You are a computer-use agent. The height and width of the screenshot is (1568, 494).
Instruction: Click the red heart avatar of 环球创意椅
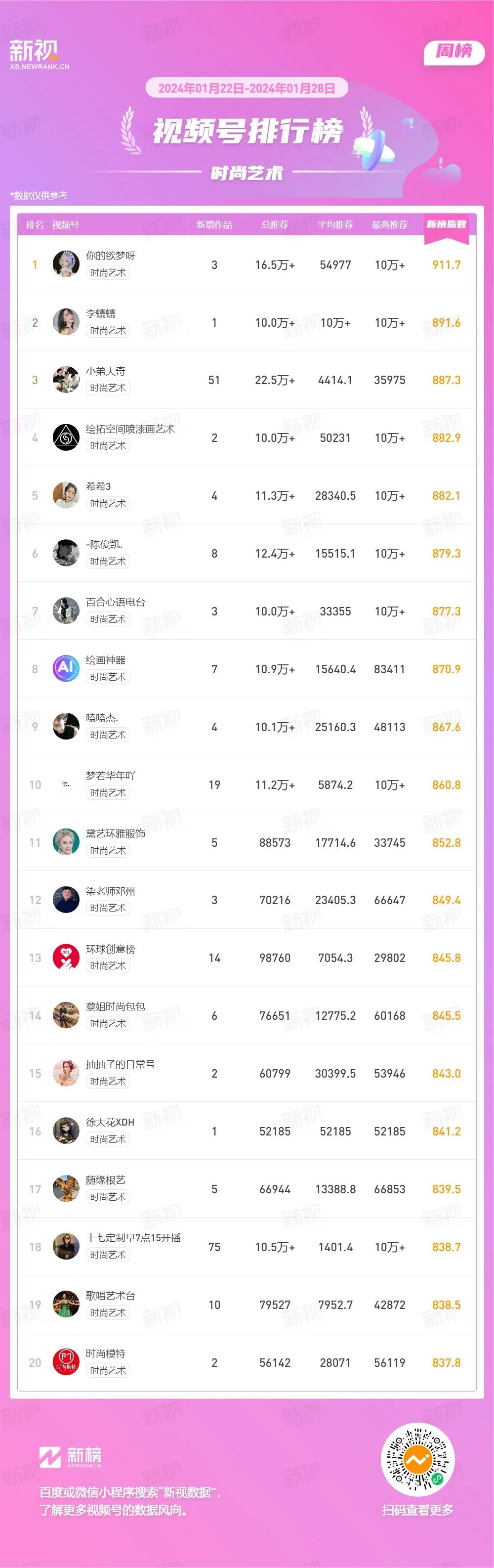coord(66,958)
